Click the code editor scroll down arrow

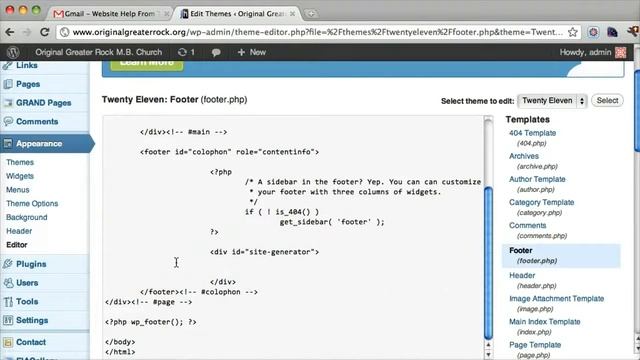[x=488, y=354]
